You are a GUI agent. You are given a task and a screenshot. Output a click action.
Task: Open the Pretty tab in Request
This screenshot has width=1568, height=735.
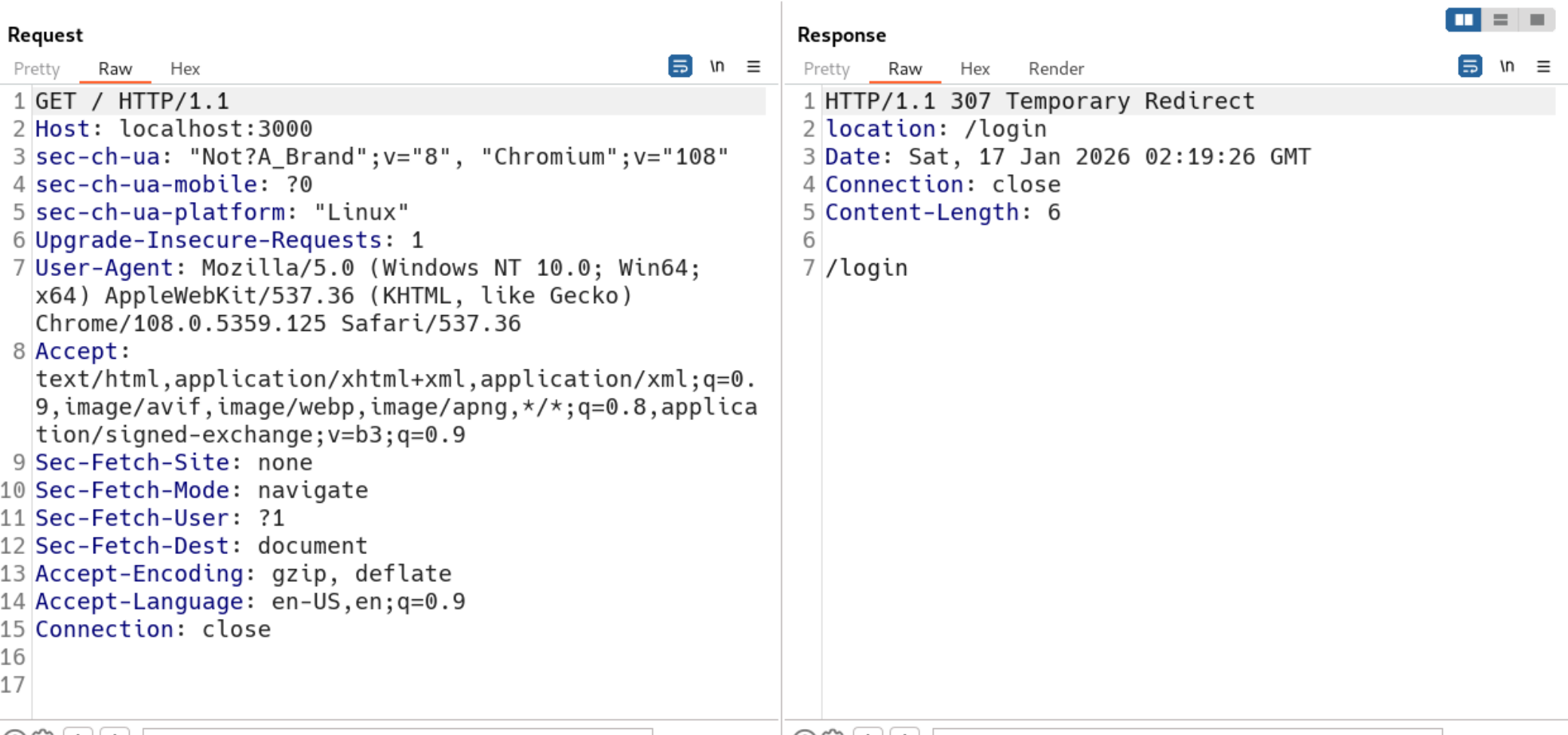pos(36,69)
